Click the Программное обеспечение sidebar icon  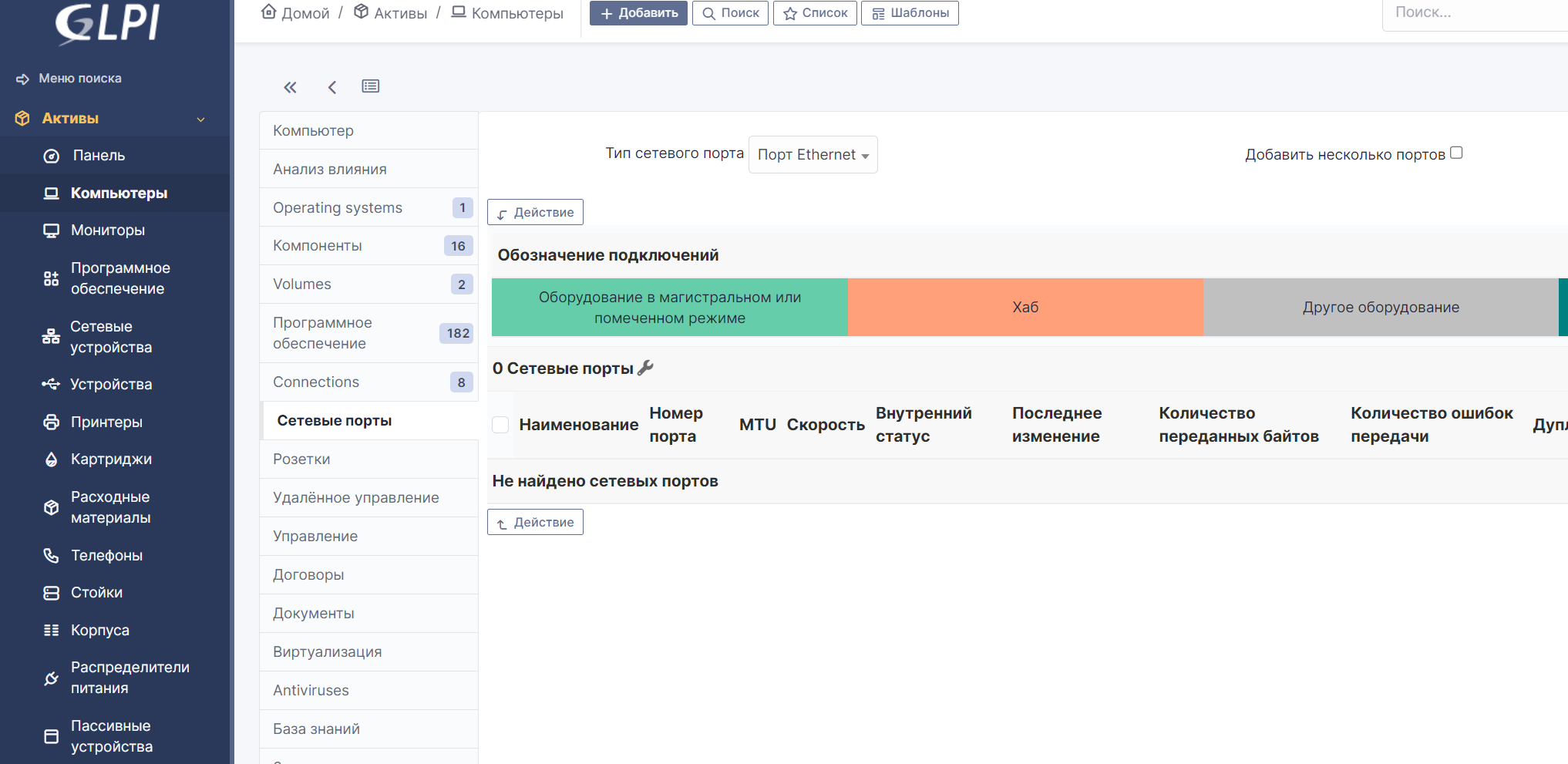click(x=51, y=278)
